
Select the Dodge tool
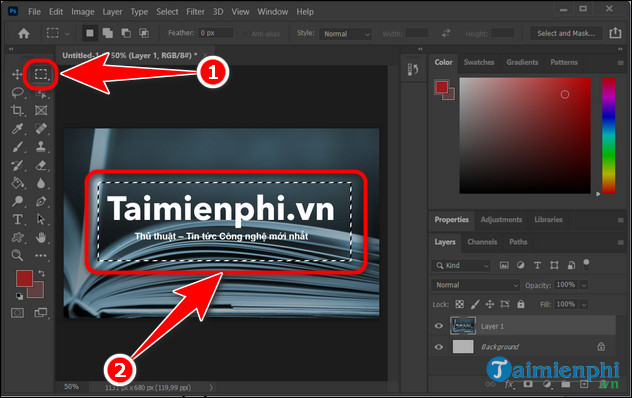pyautogui.click(x=17, y=201)
